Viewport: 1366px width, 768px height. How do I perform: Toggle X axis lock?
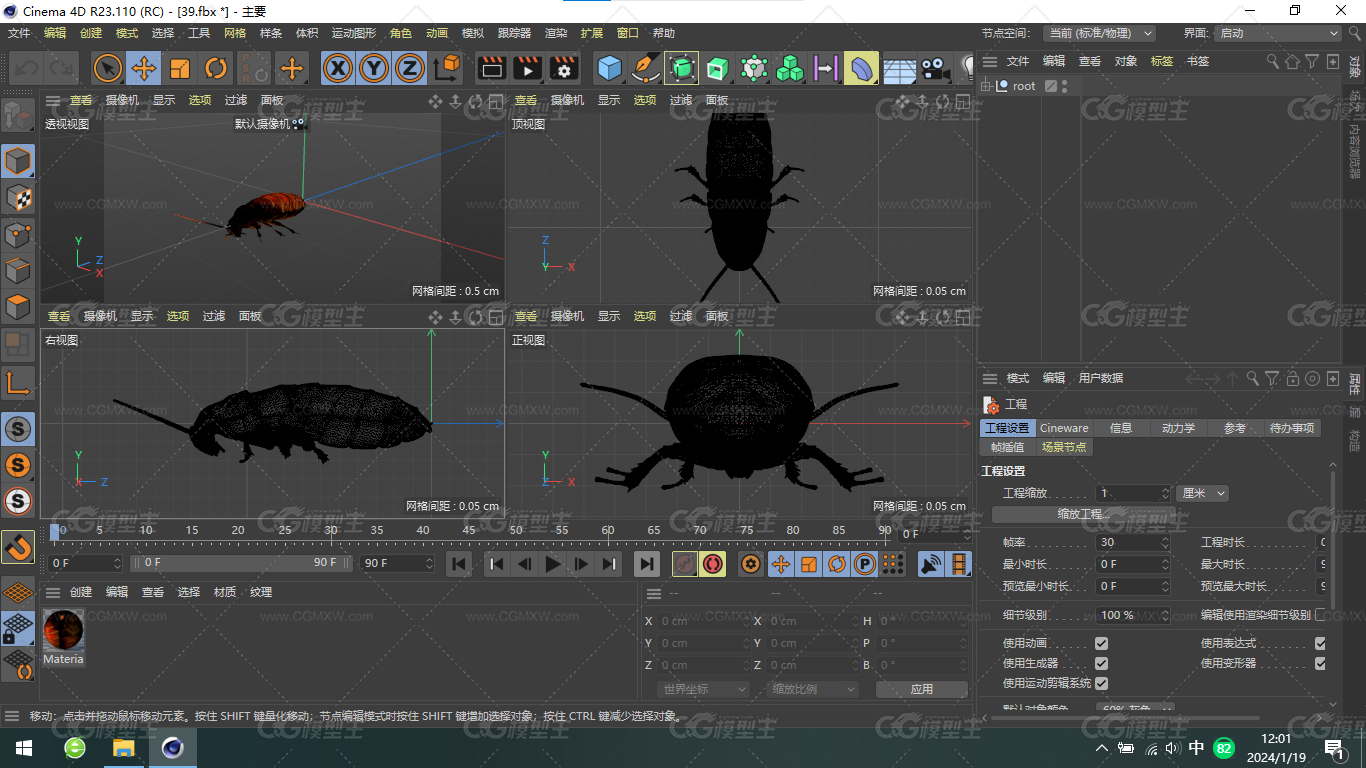(x=339, y=68)
